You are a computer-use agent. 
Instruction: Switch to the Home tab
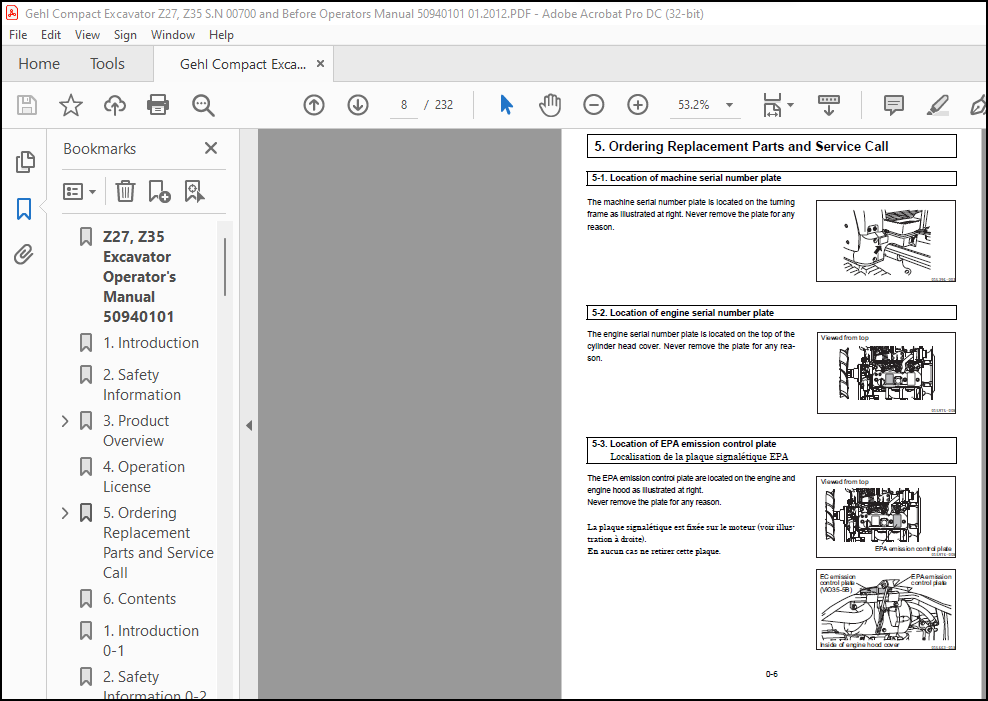click(39, 64)
